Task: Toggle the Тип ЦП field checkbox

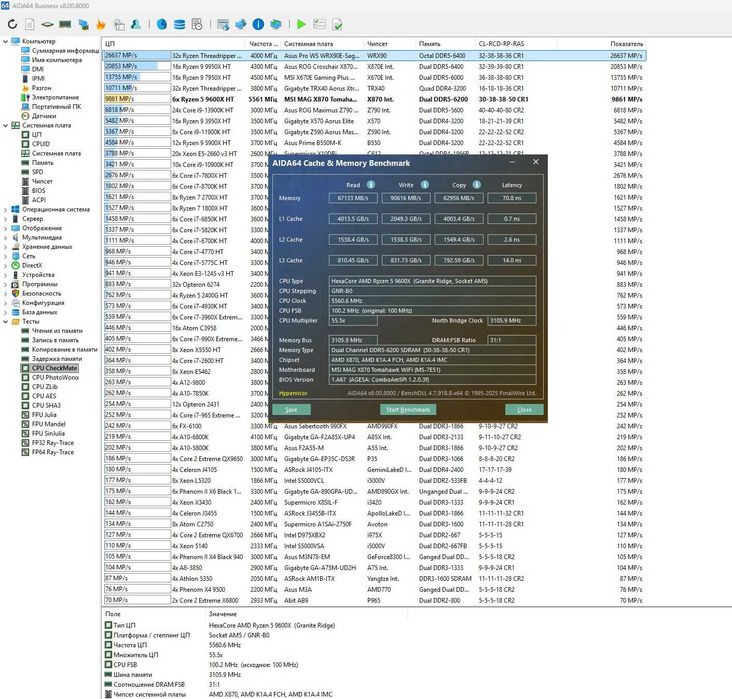Action: click(x=108, y=625)
